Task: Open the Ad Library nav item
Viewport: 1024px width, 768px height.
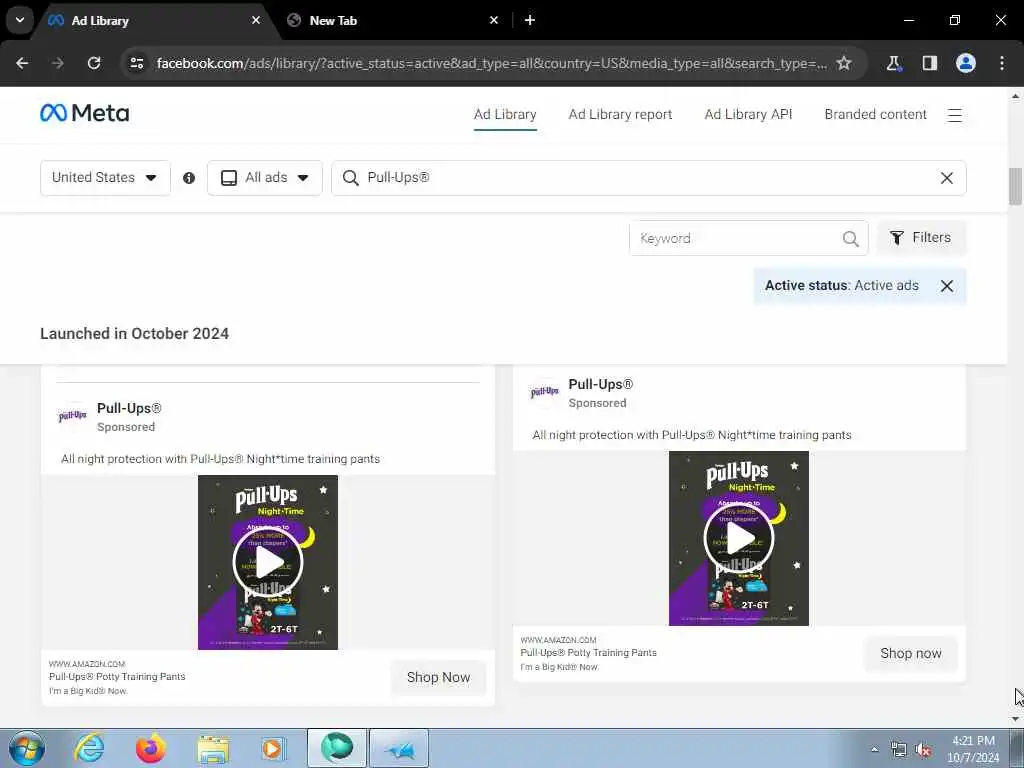Action: pyautogui.click(x=505, y=114)
